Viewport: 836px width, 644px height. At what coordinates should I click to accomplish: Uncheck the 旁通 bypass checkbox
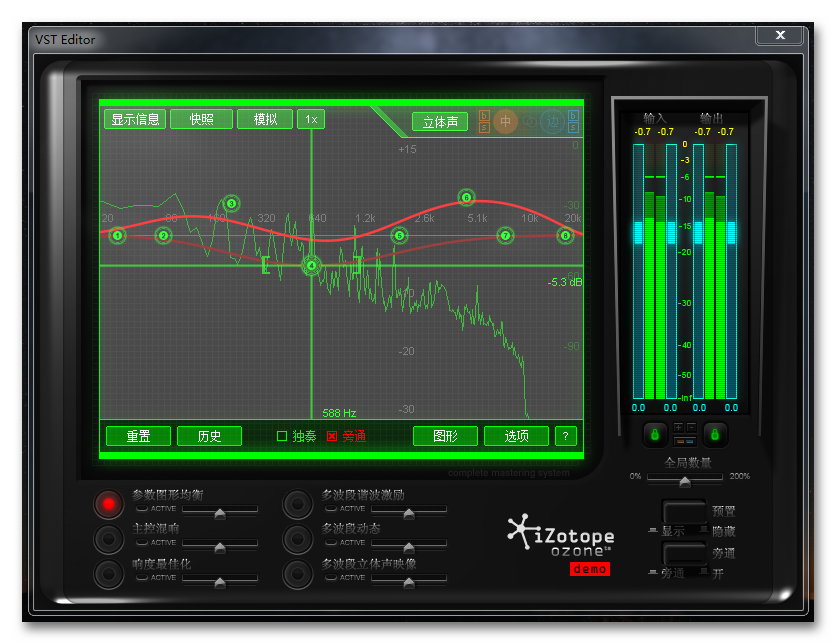coord(332,436)
